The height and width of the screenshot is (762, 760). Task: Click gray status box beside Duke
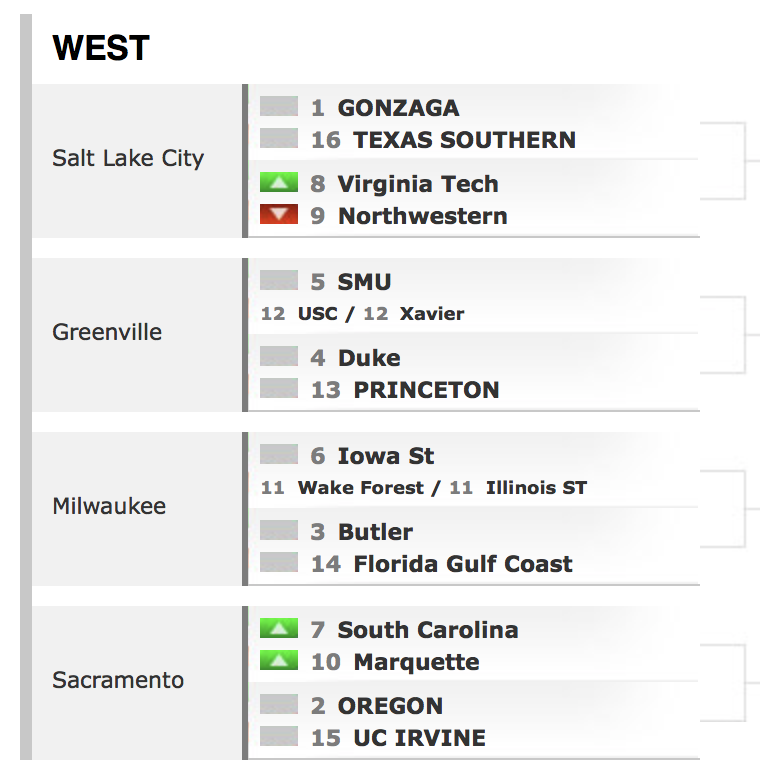[x=279, y=356]
